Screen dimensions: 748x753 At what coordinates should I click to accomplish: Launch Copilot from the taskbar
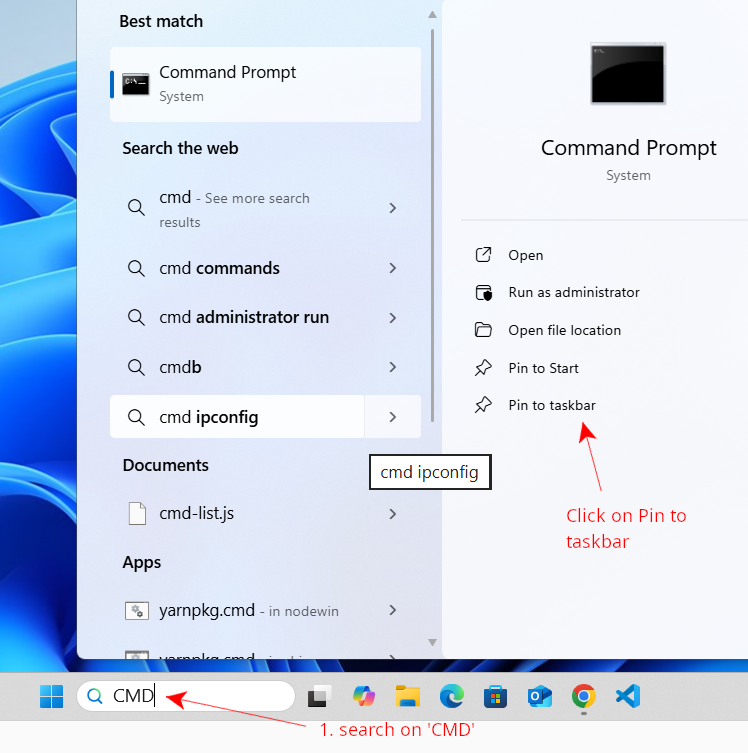(x=364, y=696)
